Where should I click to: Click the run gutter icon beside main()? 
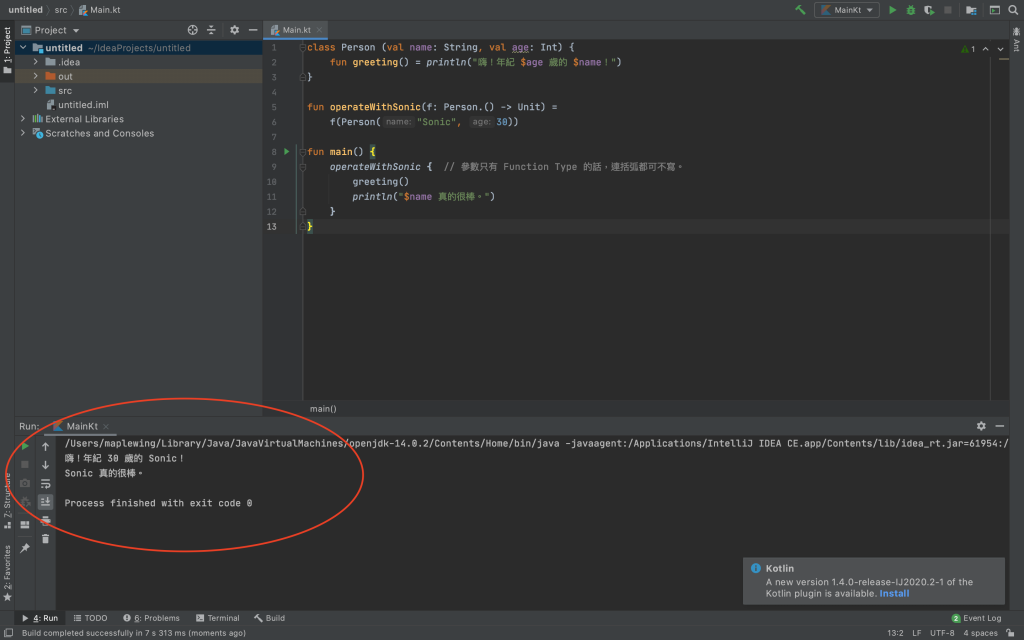(287, 152)
